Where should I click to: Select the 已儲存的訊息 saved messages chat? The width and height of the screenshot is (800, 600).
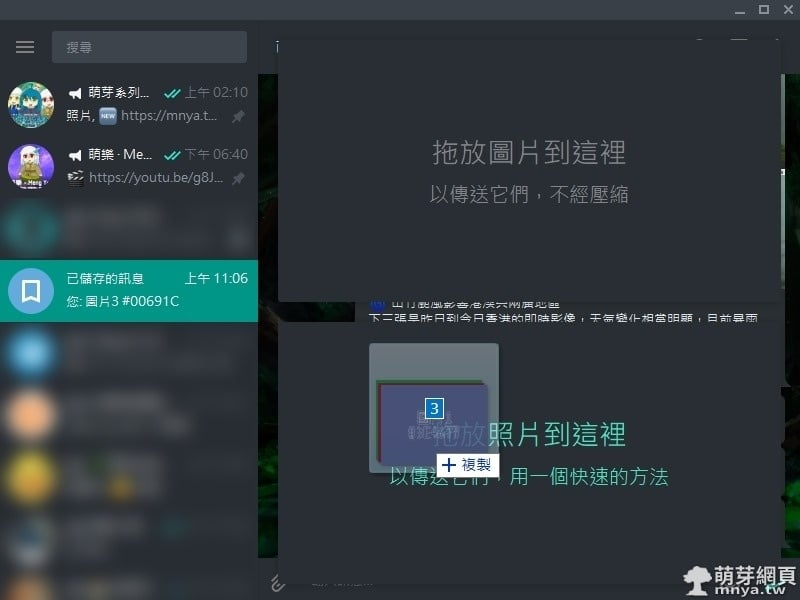tap(150, 290)
